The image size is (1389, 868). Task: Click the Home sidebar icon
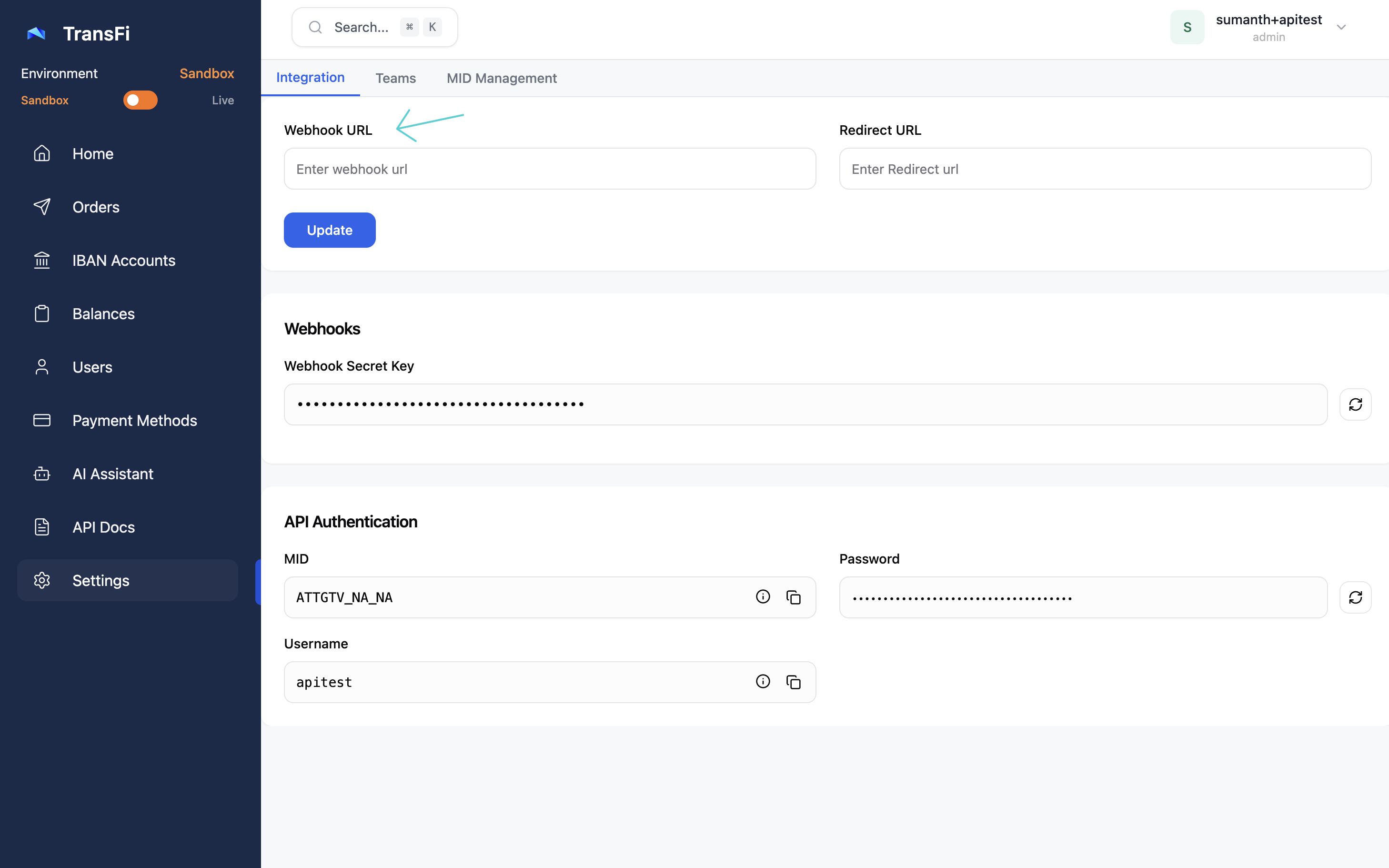click(42, 153)
